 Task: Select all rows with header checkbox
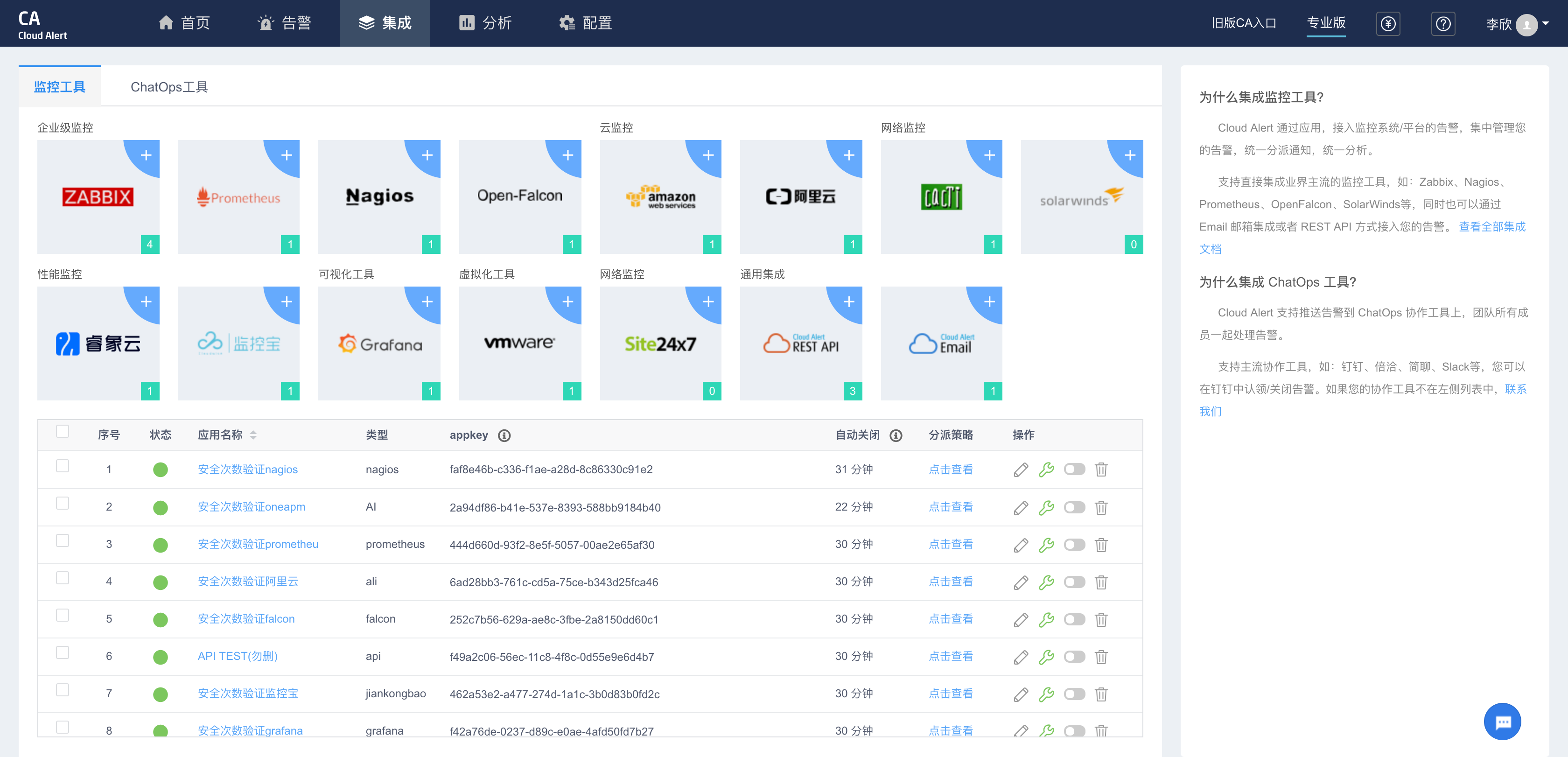click(62, 431)
